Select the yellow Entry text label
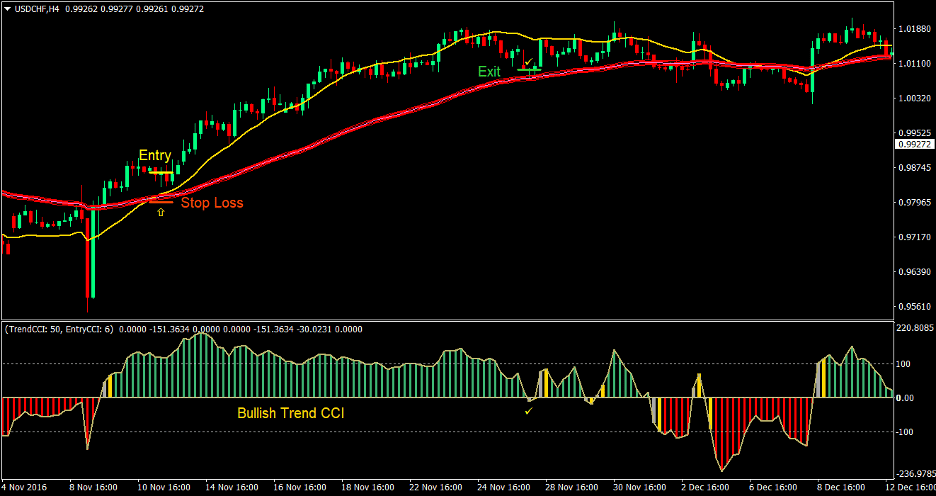The width and height of the screenshot is (936, 496). (x=155, y=155)
